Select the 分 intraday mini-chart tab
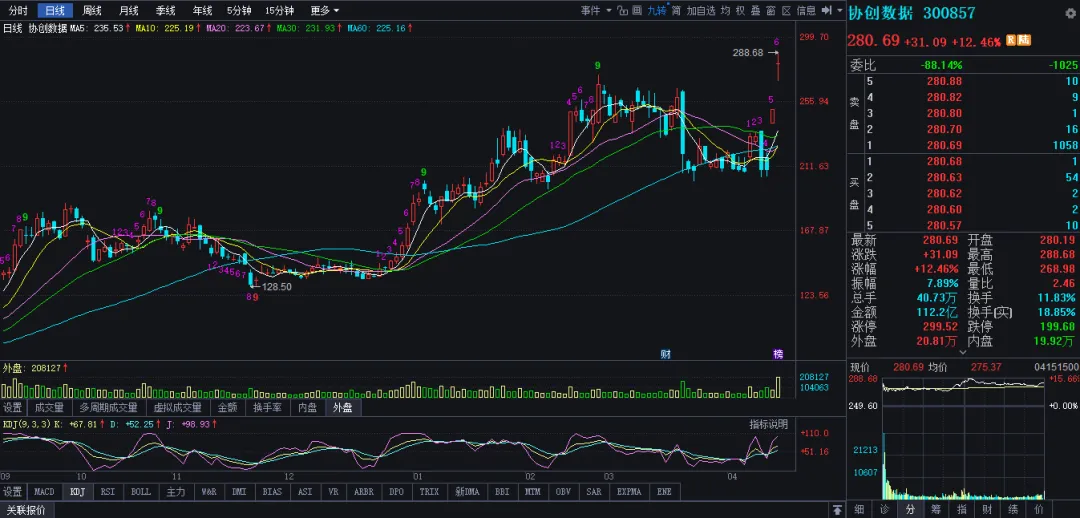1080x518 pixels. click(911, 510)
